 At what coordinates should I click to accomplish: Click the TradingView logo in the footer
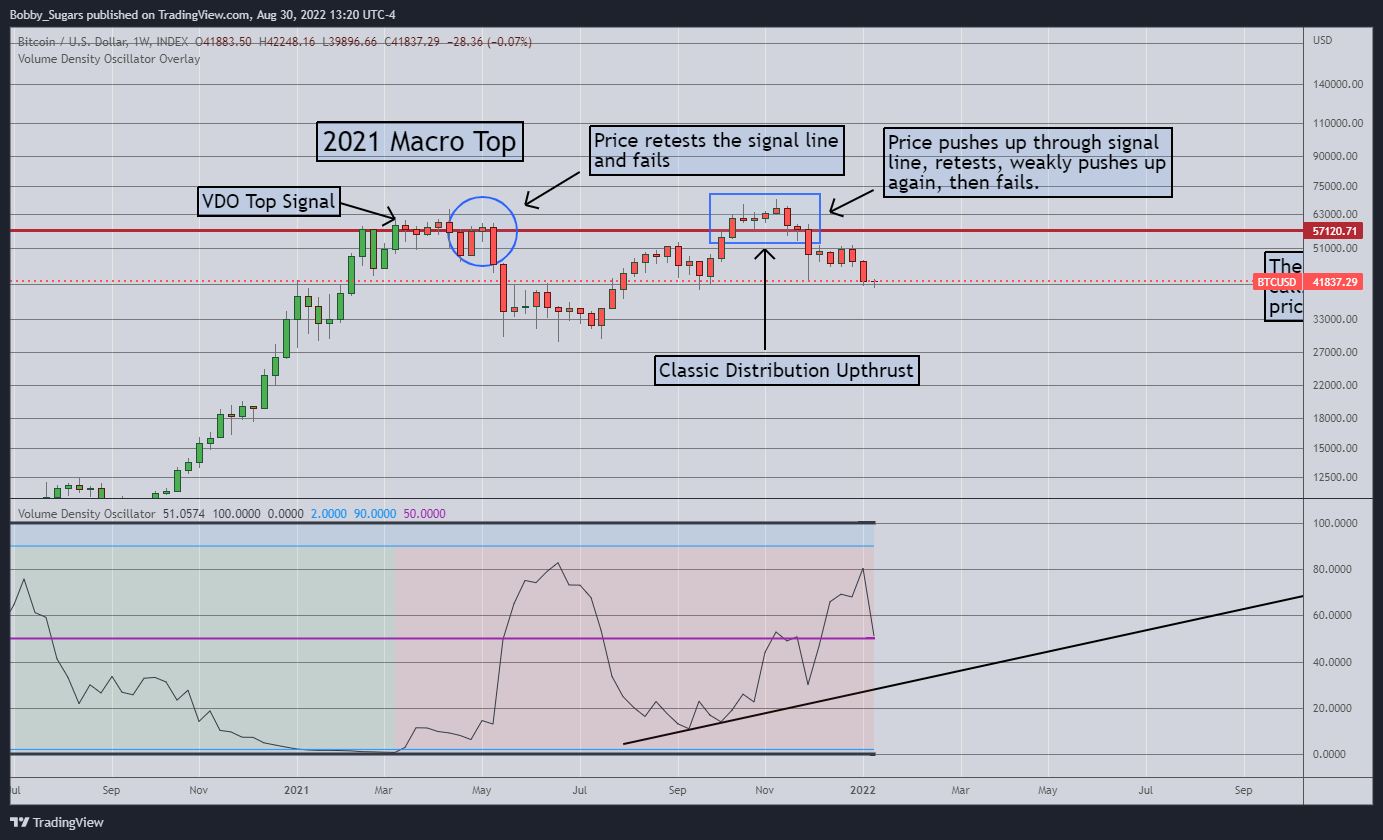coord(57,823)
